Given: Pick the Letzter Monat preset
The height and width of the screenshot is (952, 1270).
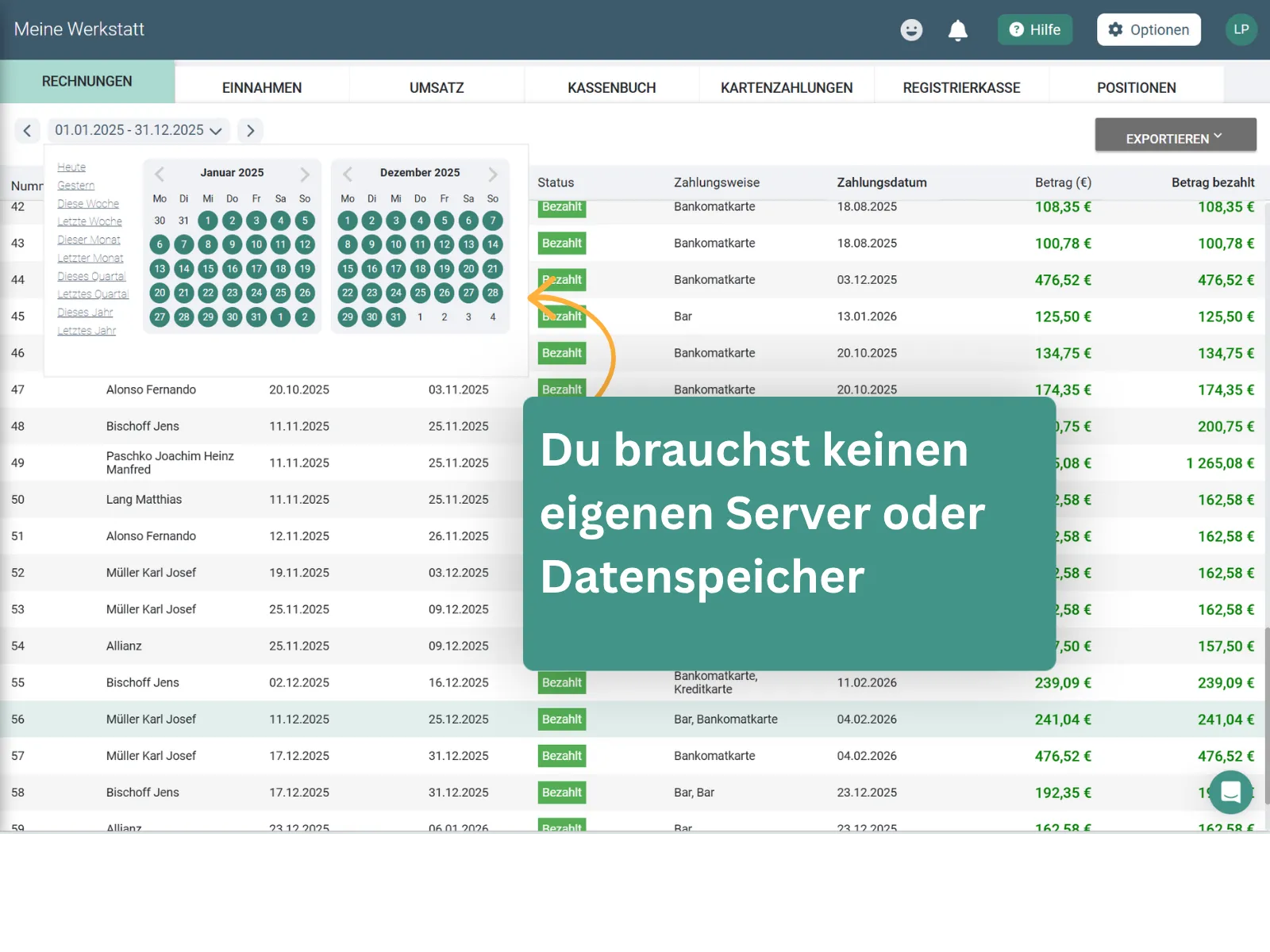Looking at the screenshot, I should (90, 258).
